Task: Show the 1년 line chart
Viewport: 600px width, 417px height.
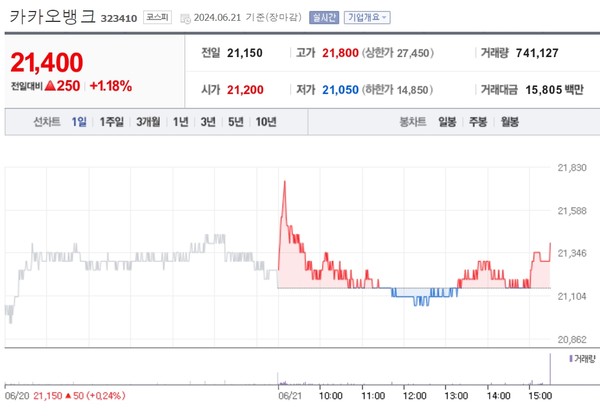Action: click(181, 122)
